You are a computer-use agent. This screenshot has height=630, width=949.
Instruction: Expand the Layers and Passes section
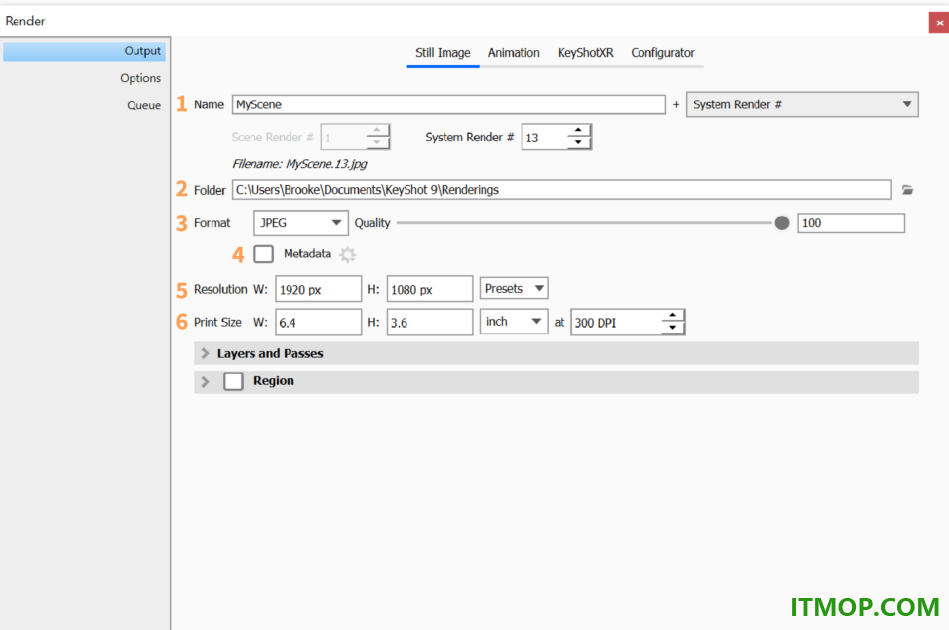205,353
